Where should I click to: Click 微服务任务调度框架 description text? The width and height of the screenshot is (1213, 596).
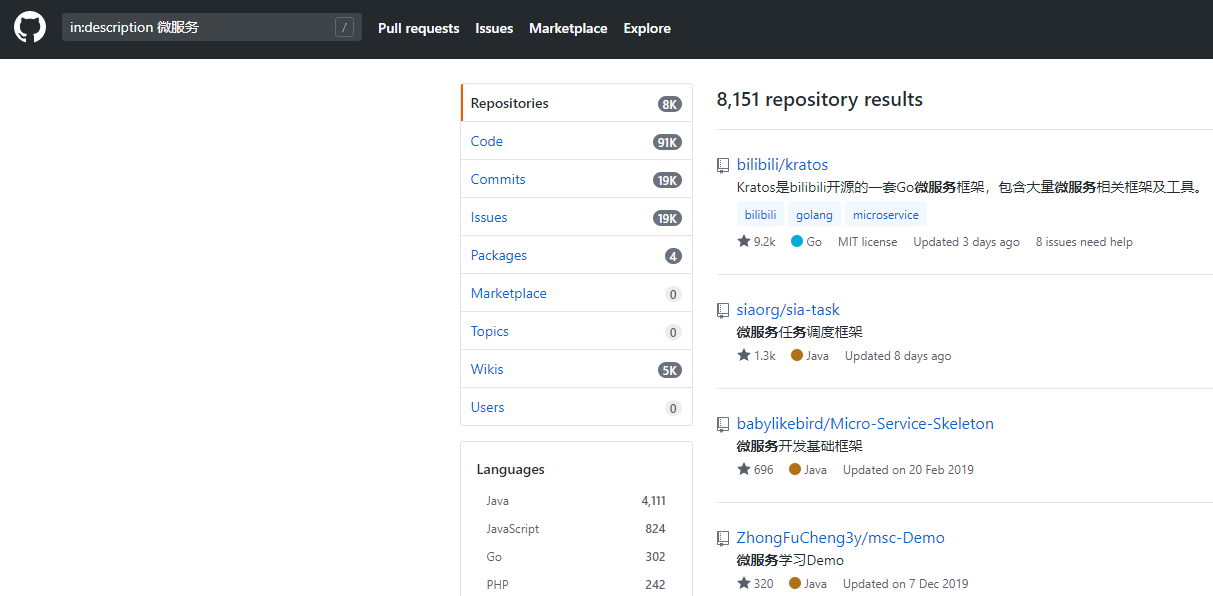[800, 332]
